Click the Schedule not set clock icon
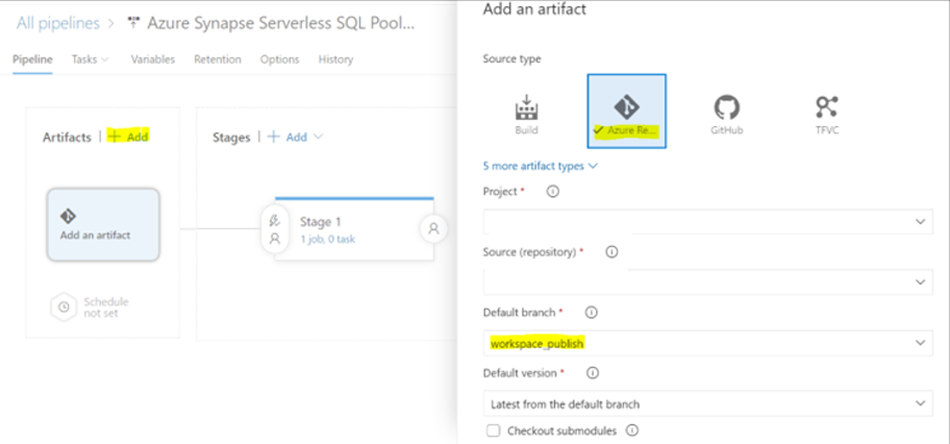950x444 pixels. 64,307
